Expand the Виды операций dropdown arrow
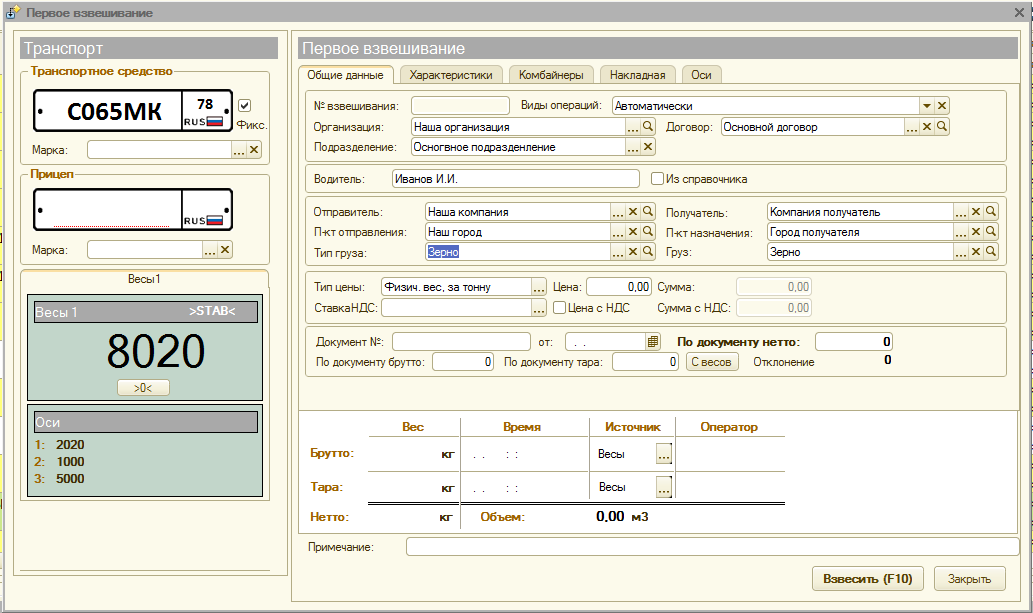 point(927,105)
